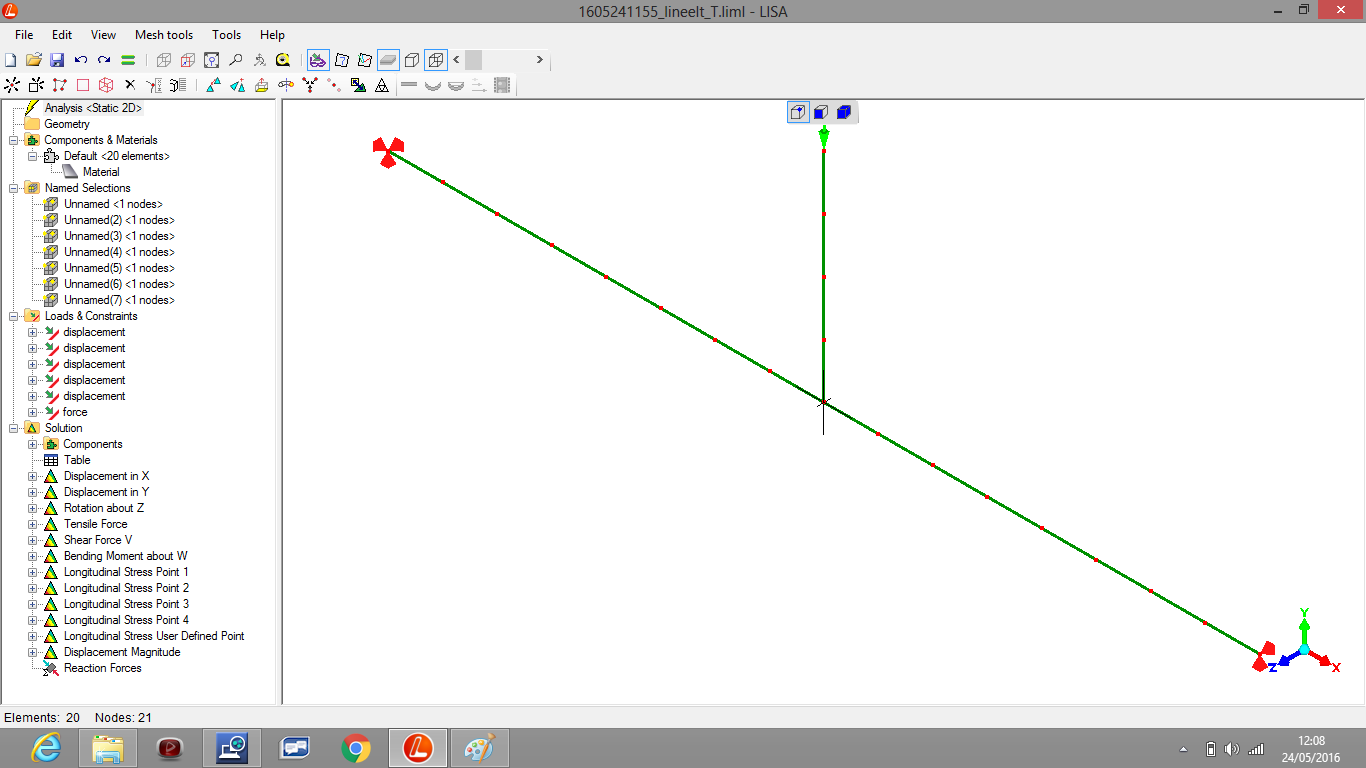Expand the force load entry

[32, 412]
